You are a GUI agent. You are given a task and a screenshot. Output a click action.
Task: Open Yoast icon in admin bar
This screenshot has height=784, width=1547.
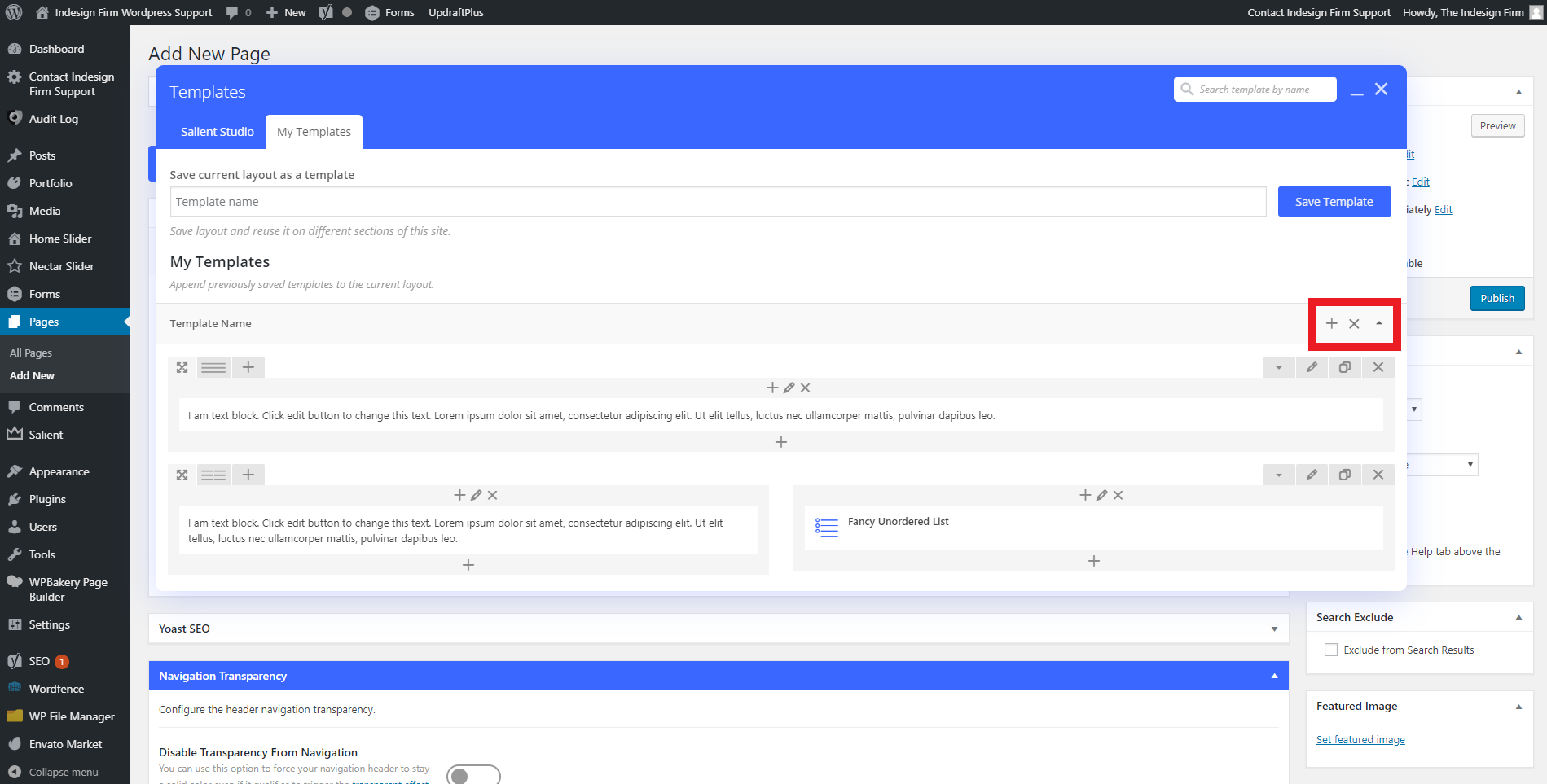tap(326, 12)
